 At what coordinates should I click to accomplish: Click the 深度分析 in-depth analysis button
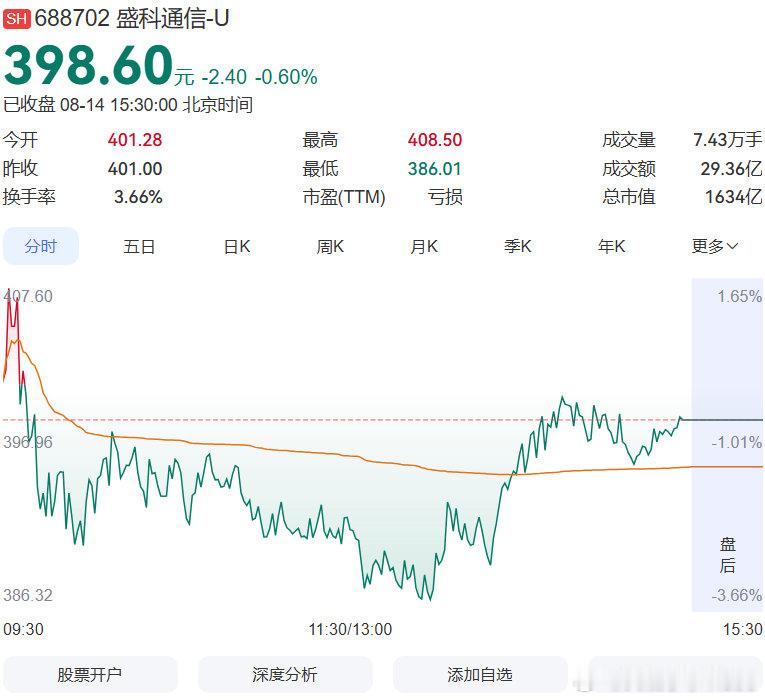285,675
